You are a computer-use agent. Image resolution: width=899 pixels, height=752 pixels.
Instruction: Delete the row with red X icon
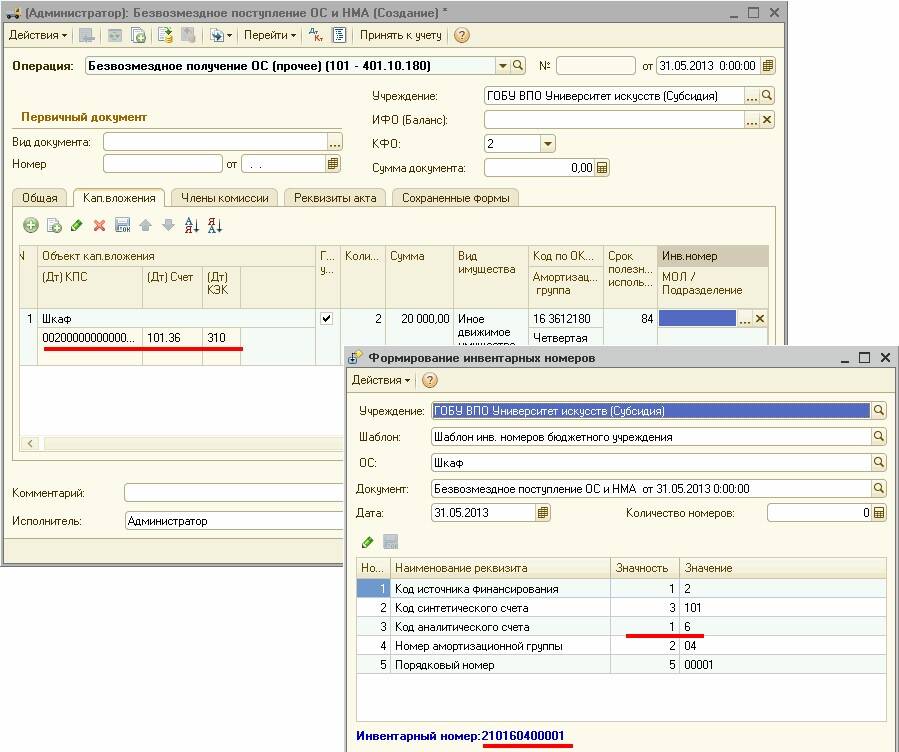[99, 225]
